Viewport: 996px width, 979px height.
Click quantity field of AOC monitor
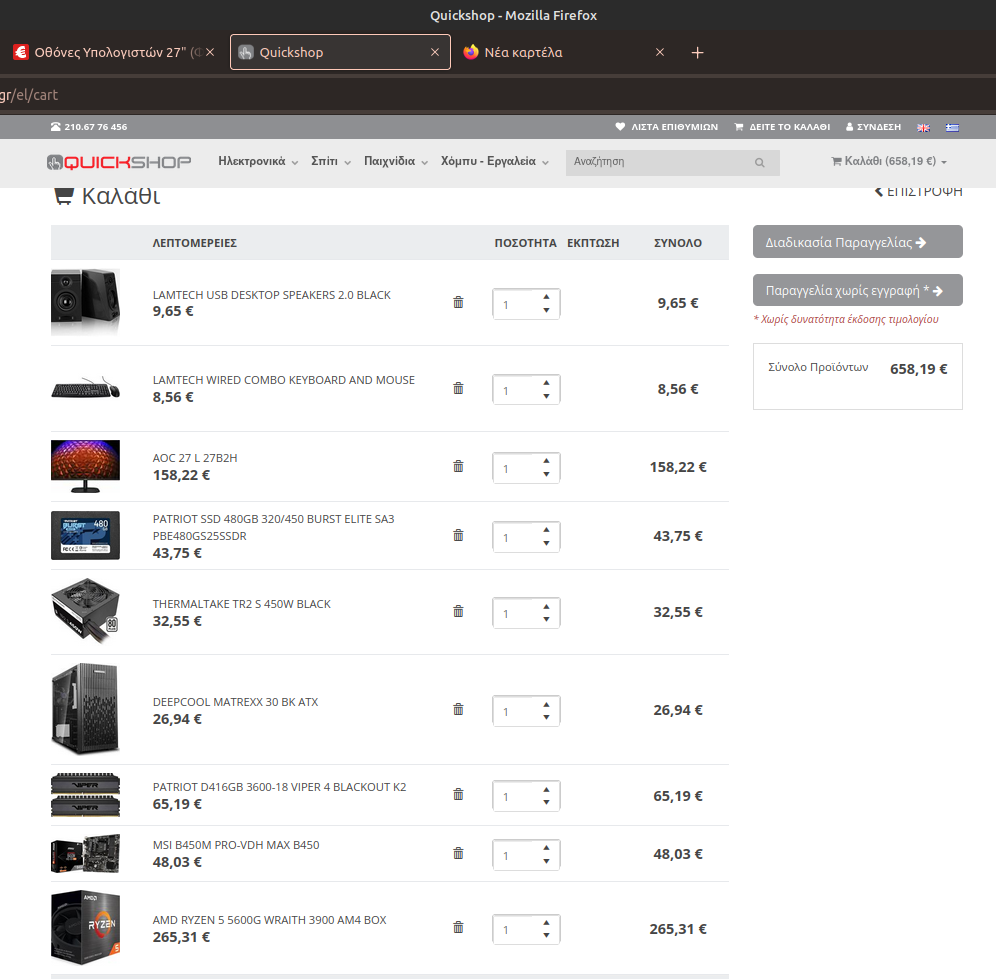click(518, 468)
